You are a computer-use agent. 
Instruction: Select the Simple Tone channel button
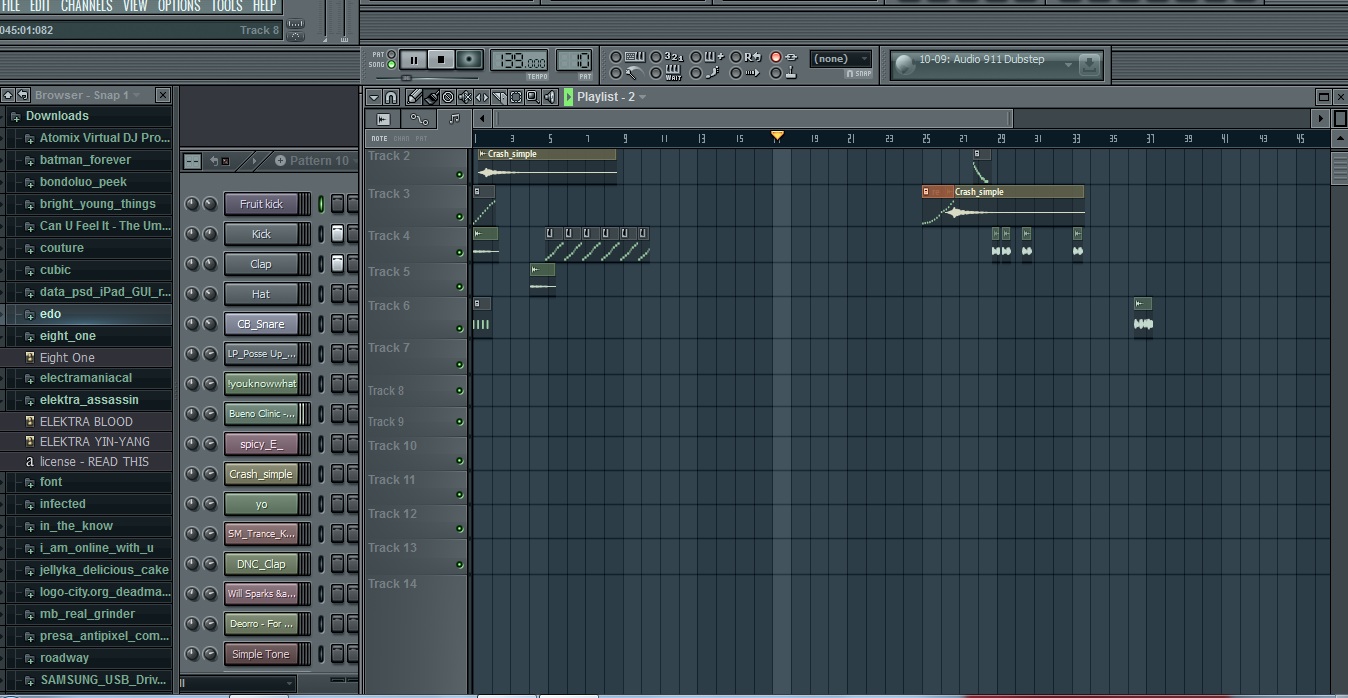261,654
